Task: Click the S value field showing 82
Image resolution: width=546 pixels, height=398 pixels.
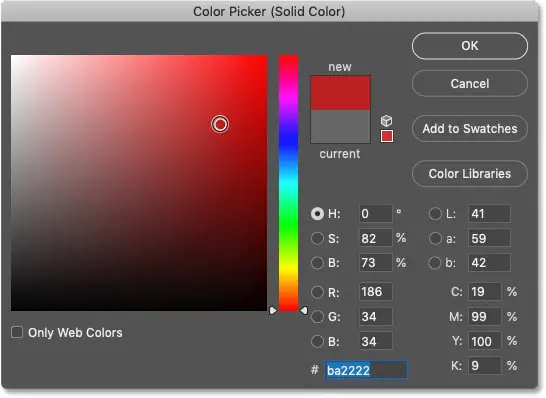Action: tap(375, 239)
